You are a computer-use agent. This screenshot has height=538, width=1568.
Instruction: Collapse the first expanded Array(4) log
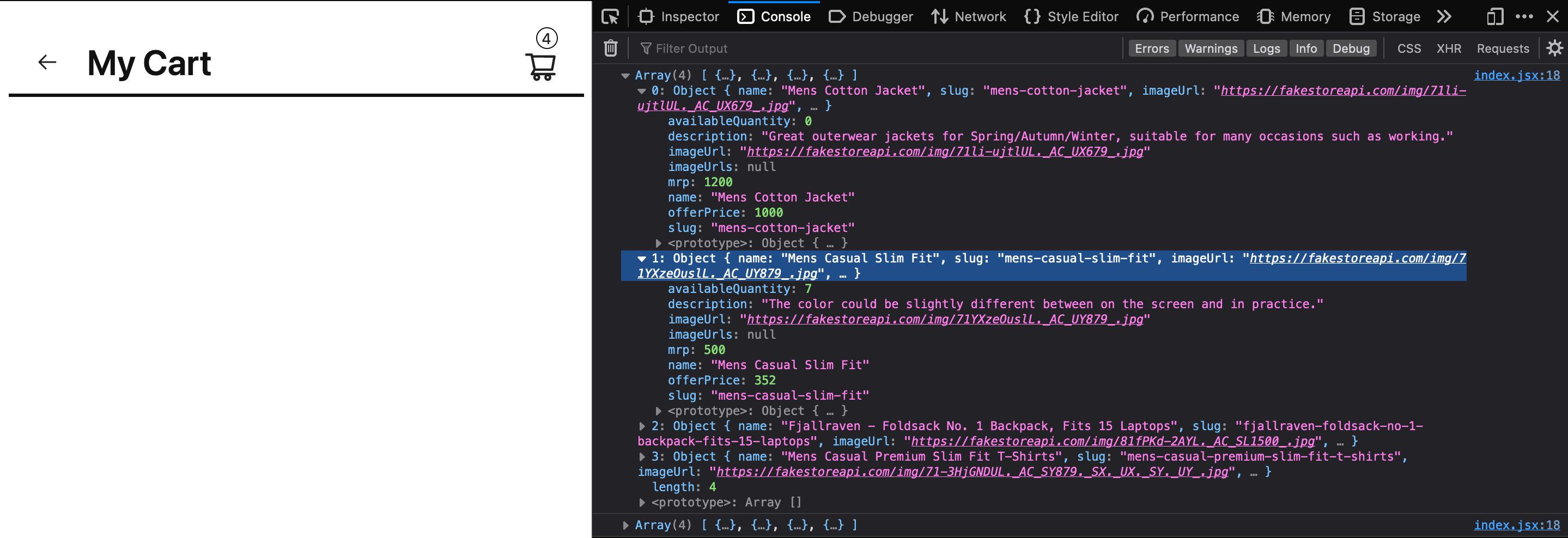625,76
